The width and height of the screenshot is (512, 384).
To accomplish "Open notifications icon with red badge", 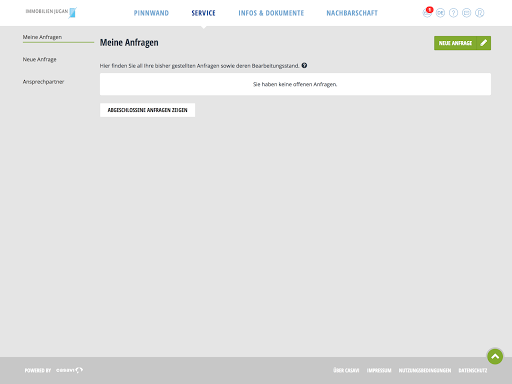I will [x=427, y=12].
